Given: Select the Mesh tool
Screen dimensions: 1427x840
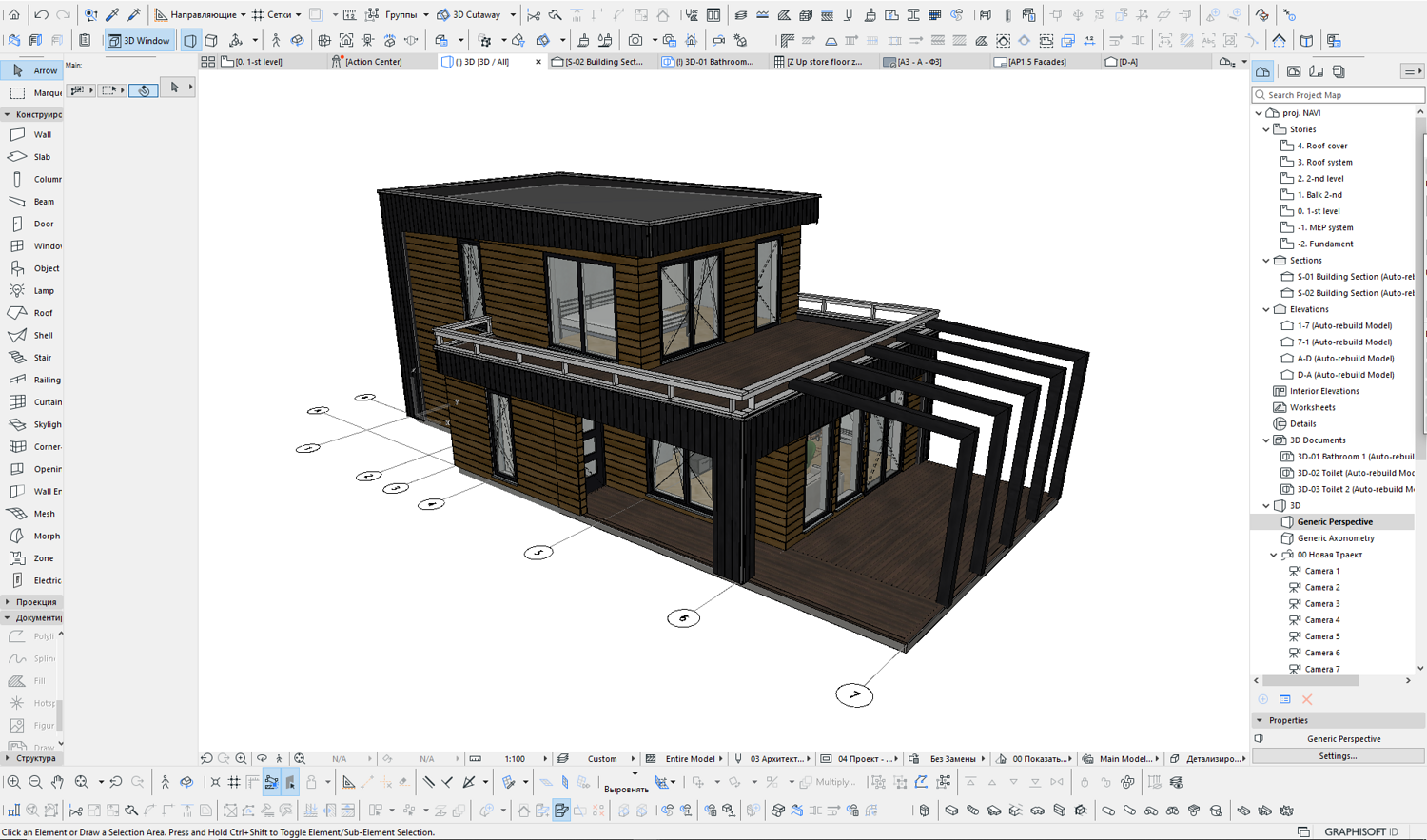Looking at the screenshot, I should 31,514.
